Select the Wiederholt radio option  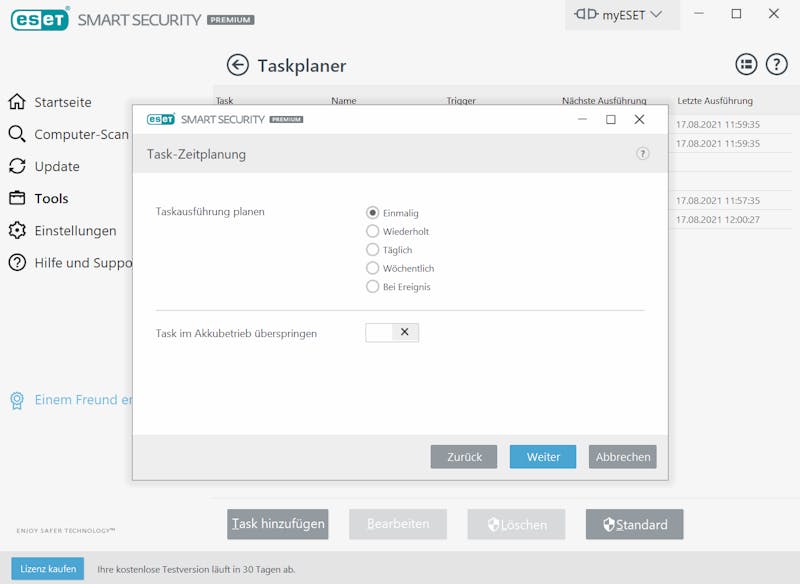pos(372,231)
